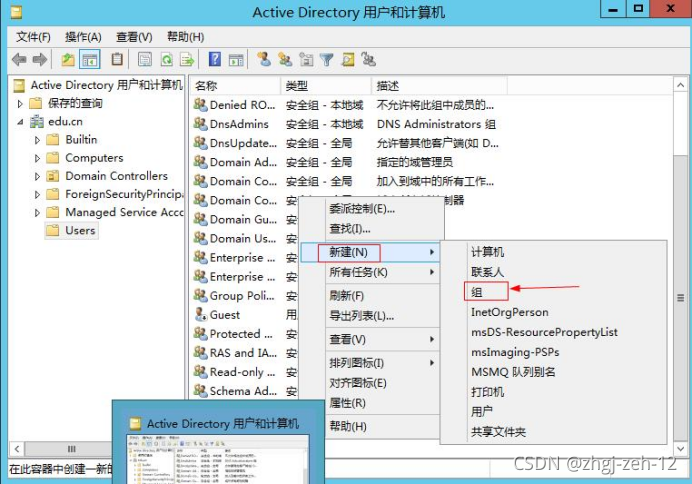Click the new group toolbar icon

285,59
